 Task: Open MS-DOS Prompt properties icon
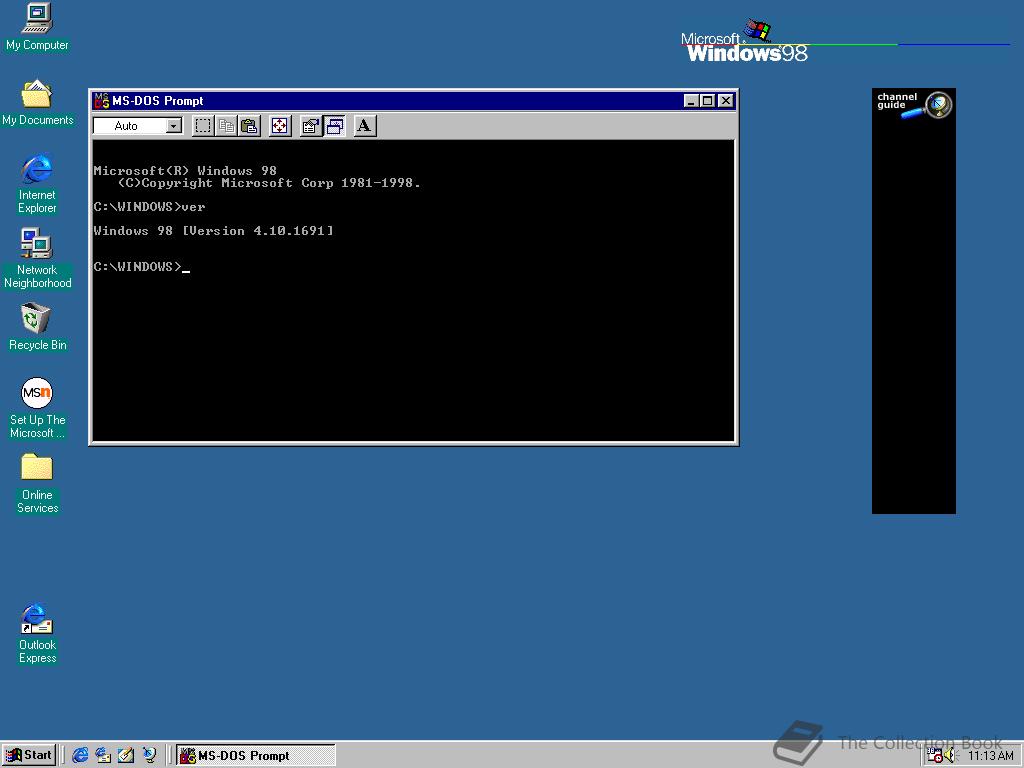(311, 125)
